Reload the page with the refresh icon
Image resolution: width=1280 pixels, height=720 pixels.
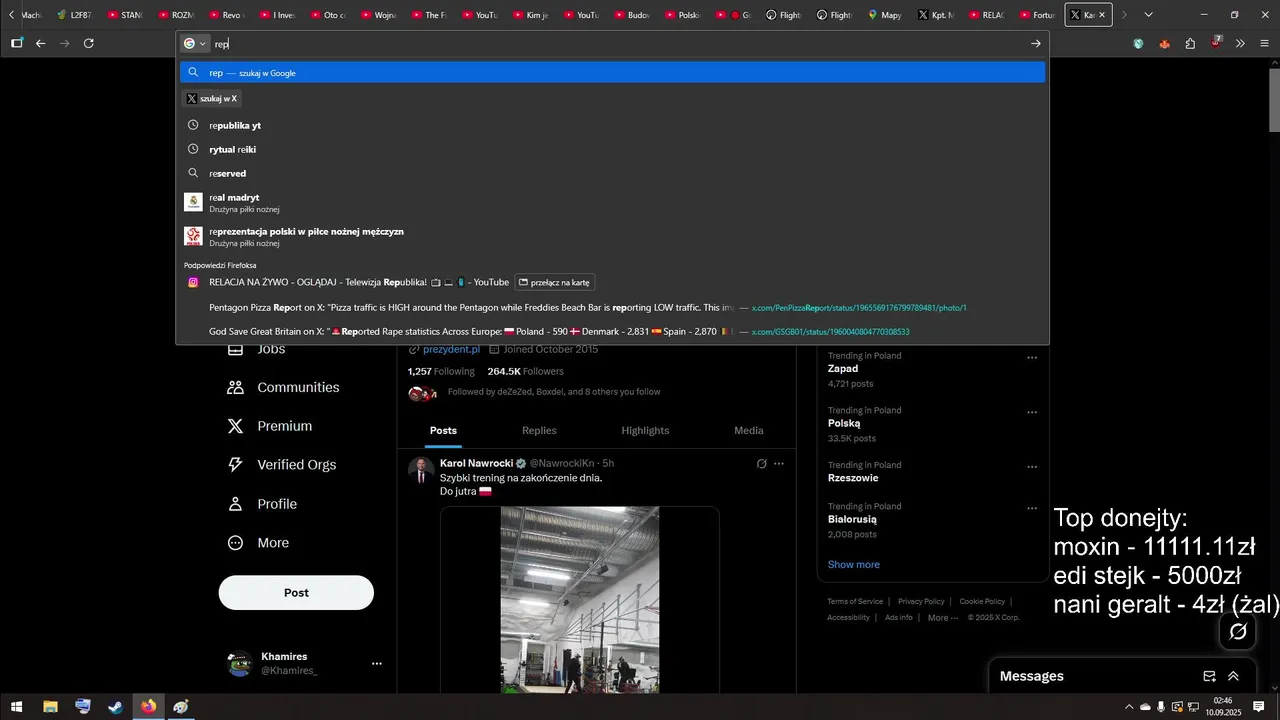pyautogui.click(x=89, y=44)
